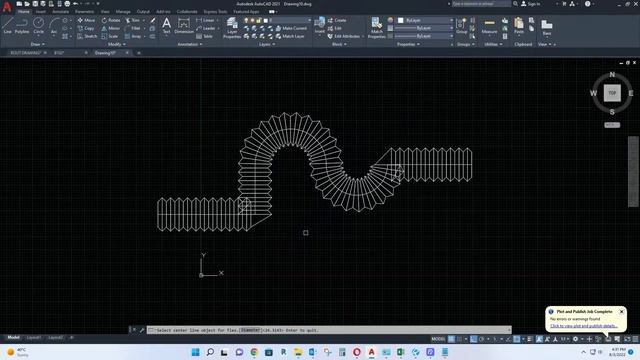The image size is (640, 360).
Task: Close the Plot and Publish notification
Action: coord(621,311)
